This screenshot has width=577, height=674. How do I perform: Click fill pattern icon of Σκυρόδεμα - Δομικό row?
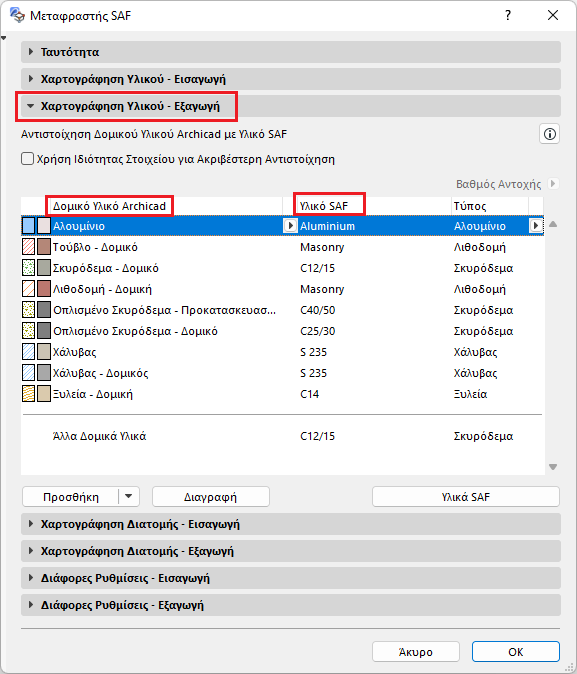28,268
